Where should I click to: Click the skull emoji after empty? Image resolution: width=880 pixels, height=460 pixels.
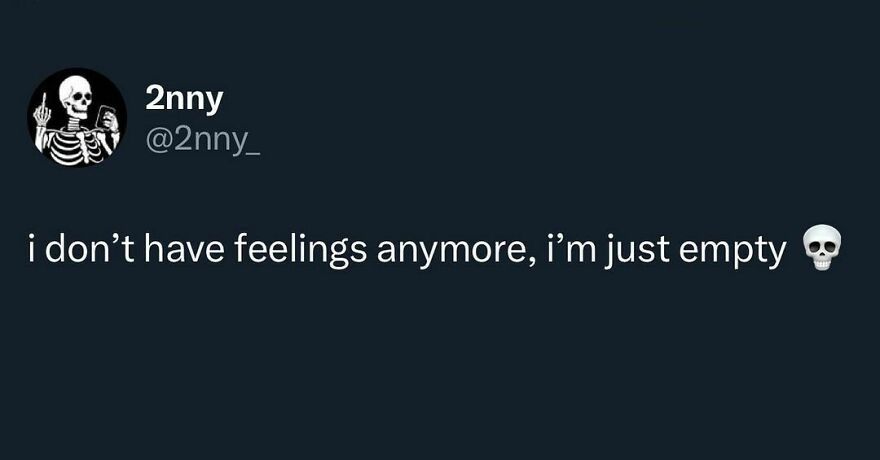[x=822, y=252]
